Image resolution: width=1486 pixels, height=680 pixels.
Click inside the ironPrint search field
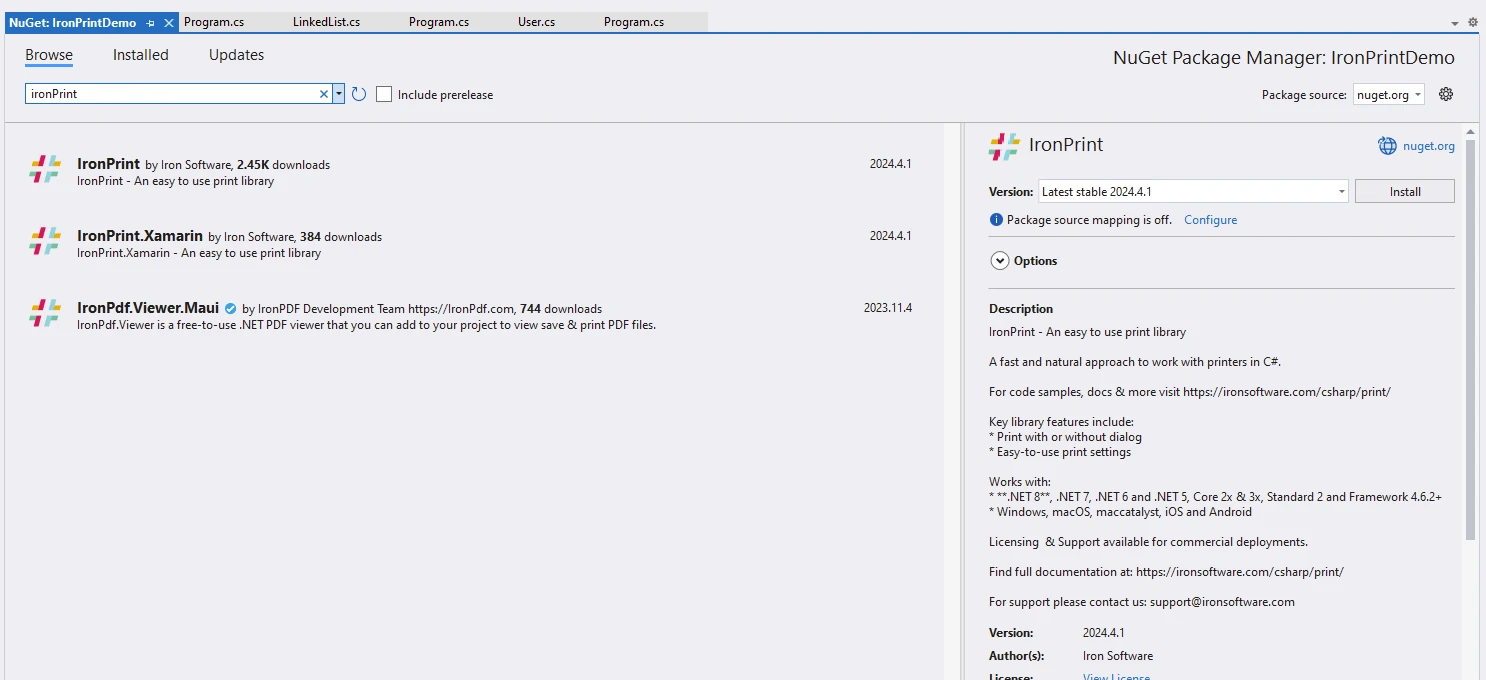coord(170,94)
